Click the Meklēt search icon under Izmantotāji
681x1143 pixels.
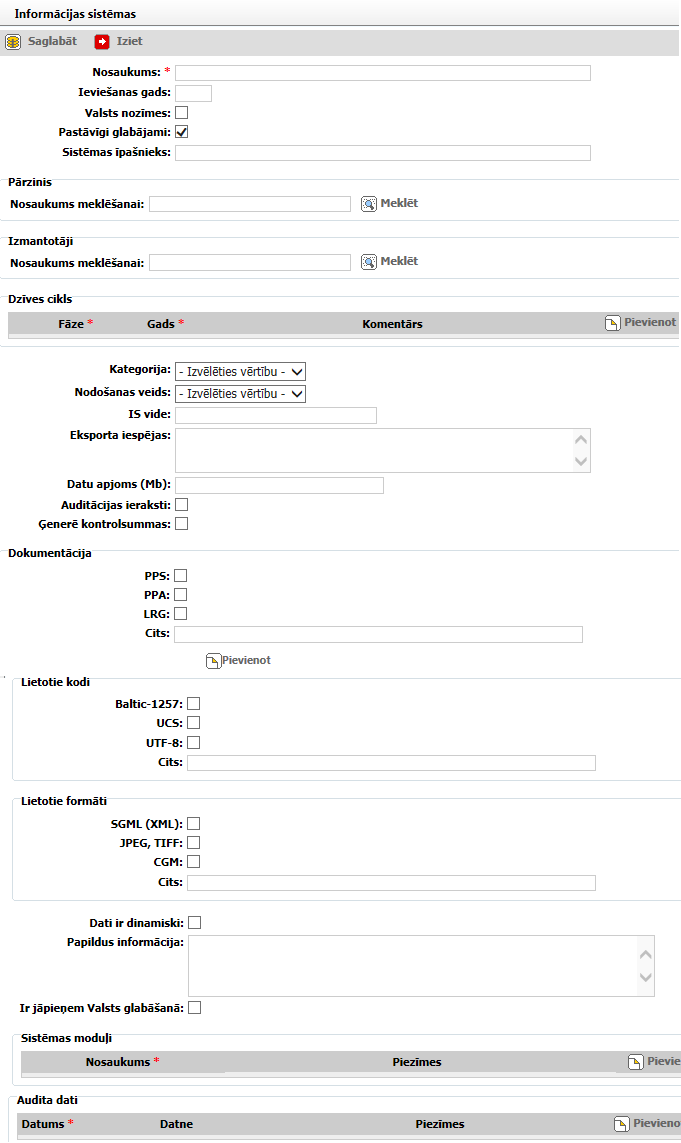pos(369,262)
